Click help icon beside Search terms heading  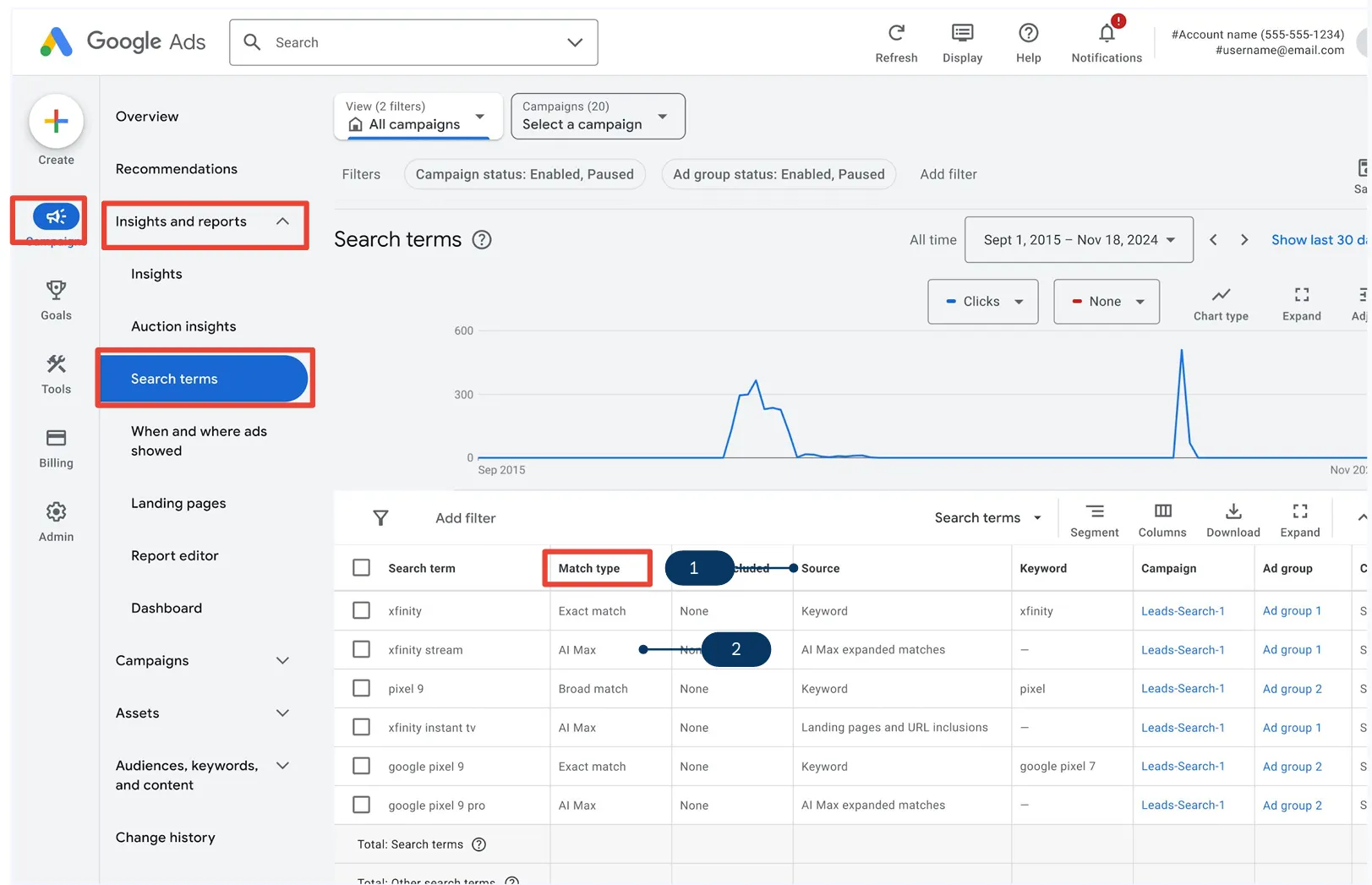481,240
